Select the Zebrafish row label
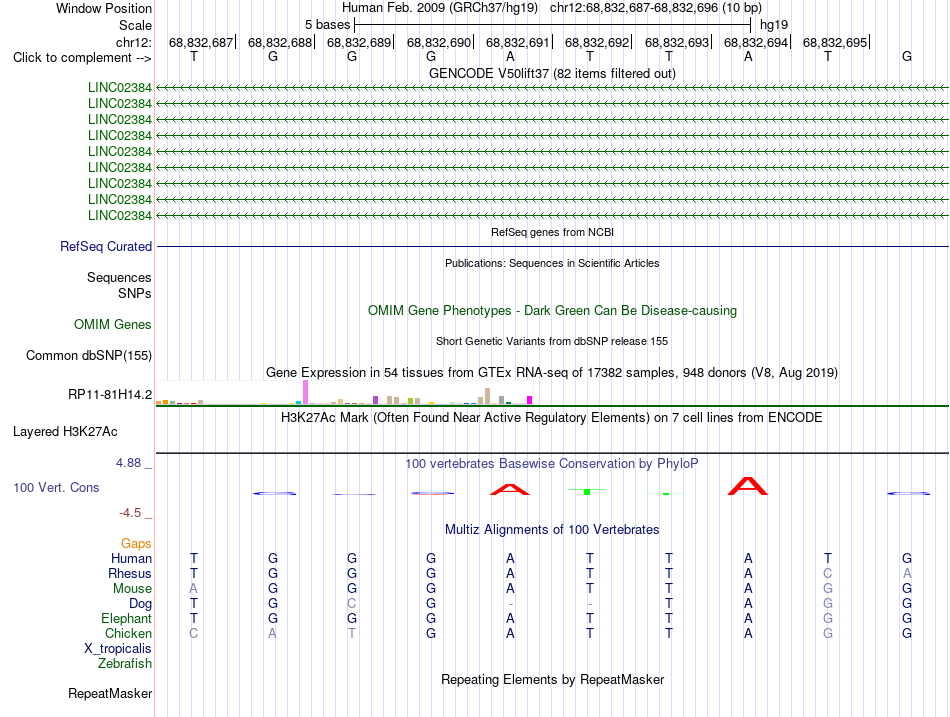This screenshot has height=717, width=950. click(125, 664)
